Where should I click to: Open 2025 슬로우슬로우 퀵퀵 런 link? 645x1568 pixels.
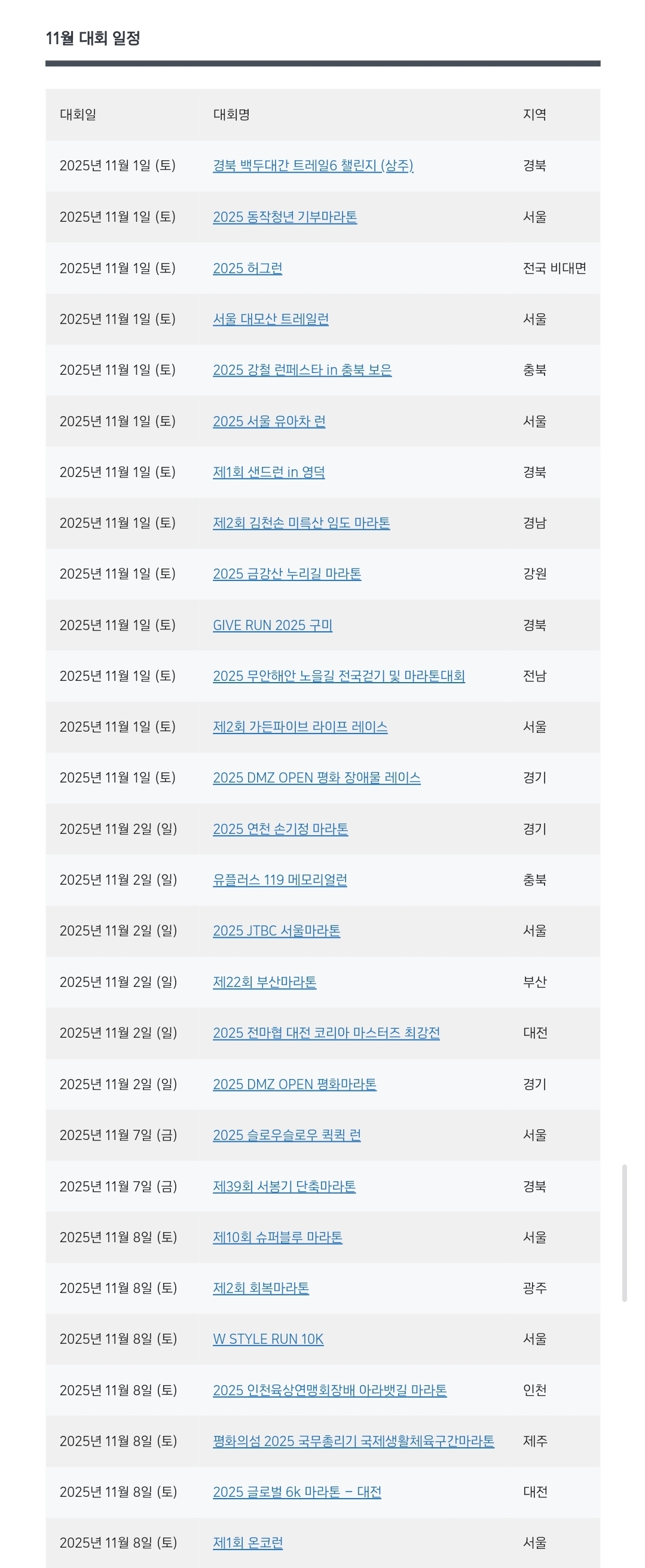point(286,1135)
